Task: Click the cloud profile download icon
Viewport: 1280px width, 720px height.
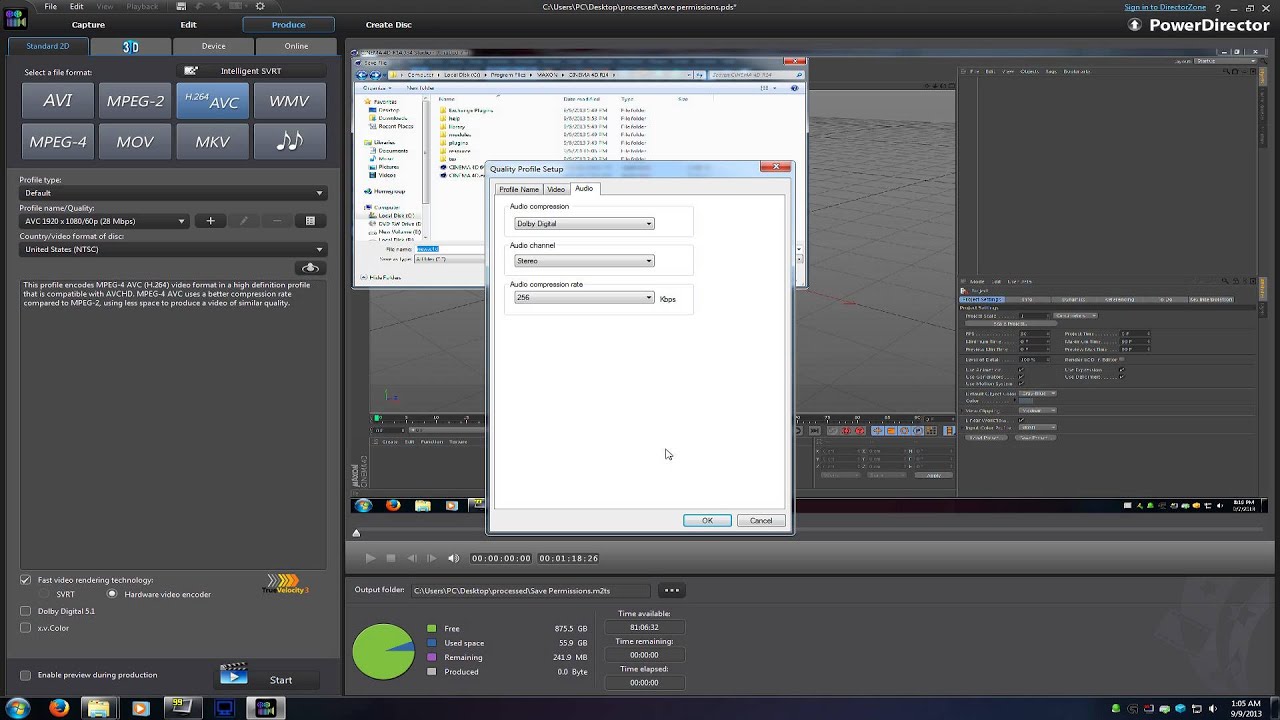Action: point(310,268)
